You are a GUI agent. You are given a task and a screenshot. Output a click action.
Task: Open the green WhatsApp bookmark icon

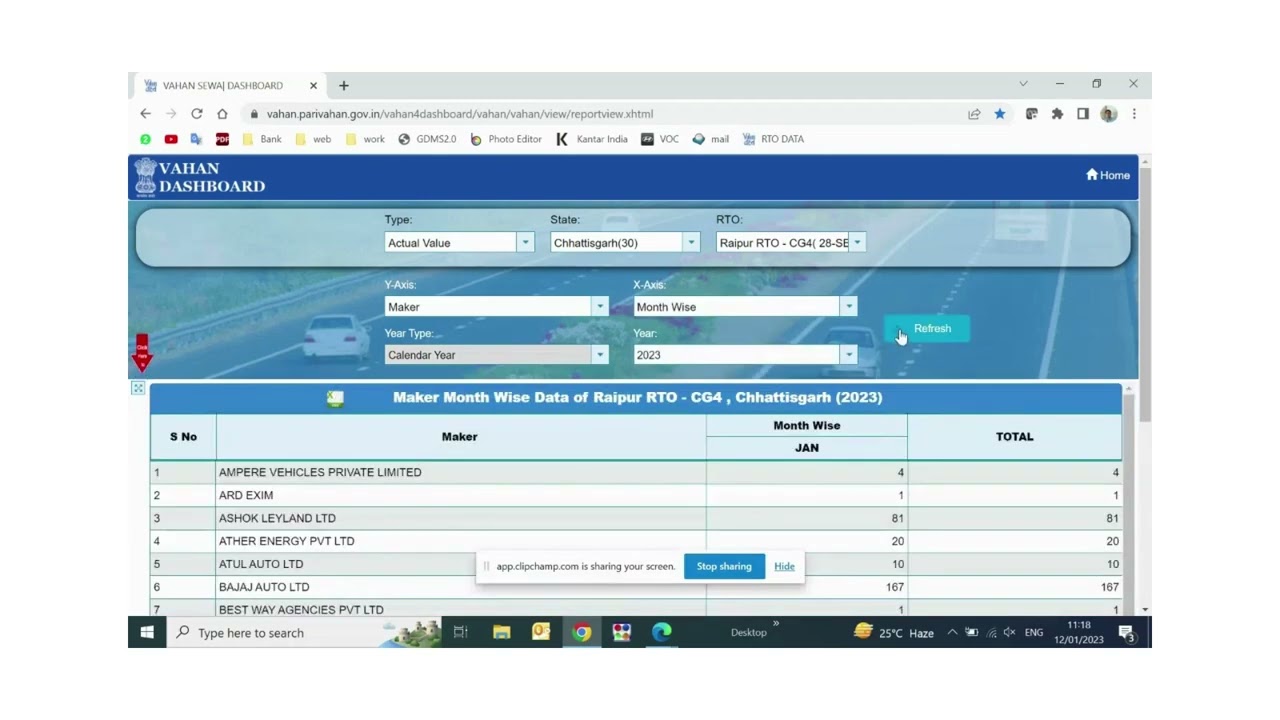tap(145, 139)
